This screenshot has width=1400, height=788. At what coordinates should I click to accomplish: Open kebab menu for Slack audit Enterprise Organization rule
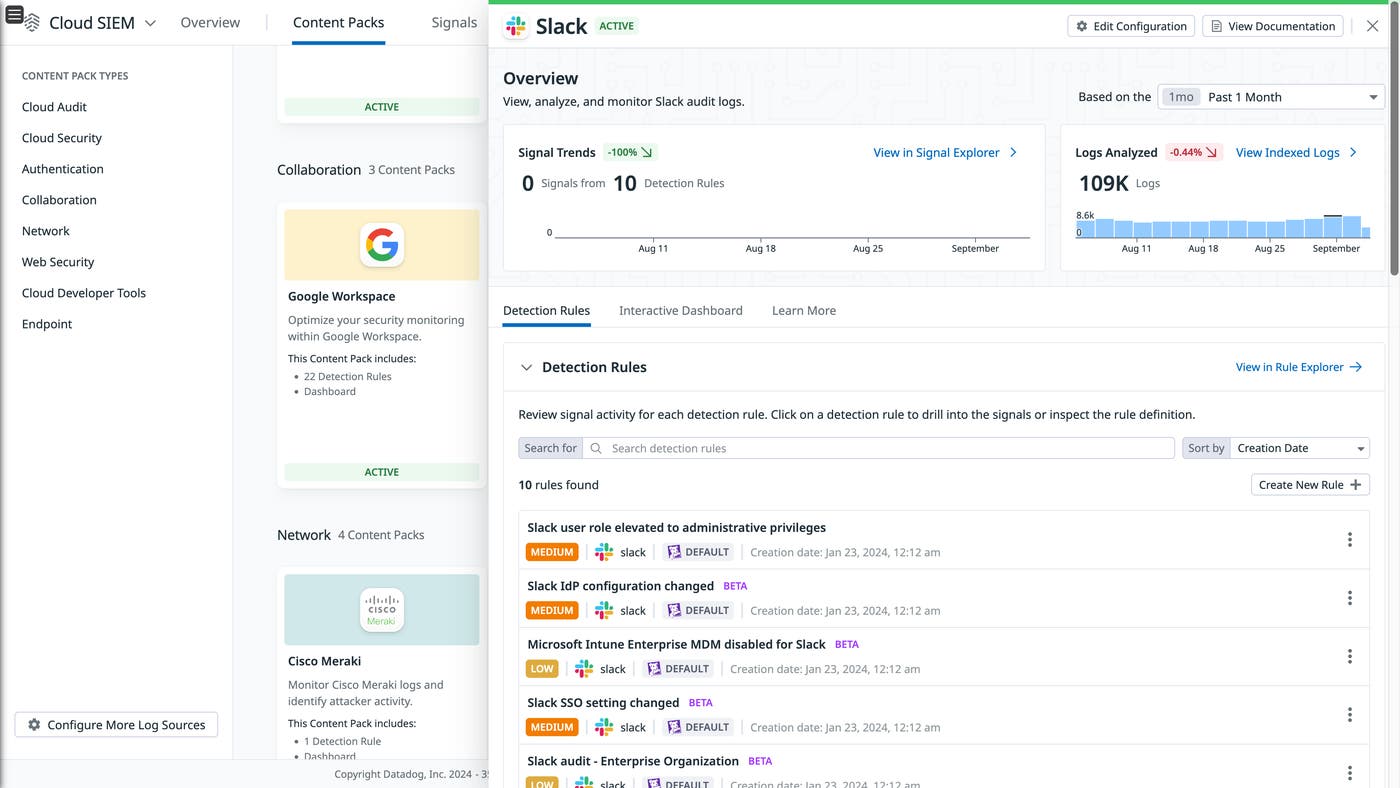tap(1349, 773)
